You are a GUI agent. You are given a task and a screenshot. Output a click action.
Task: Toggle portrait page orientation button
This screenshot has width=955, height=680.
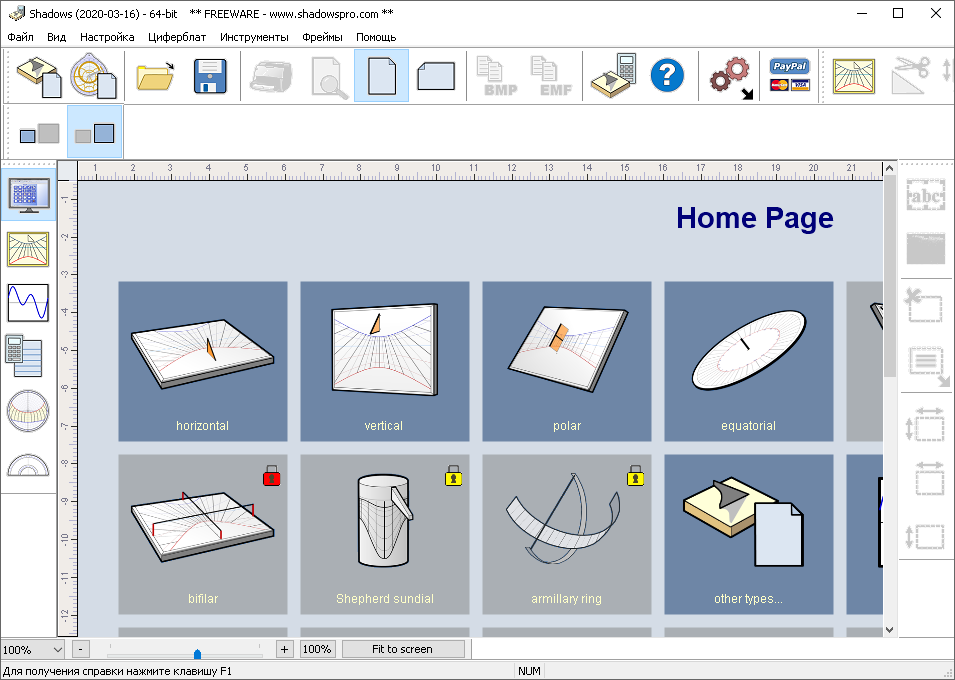pos(381,76)
